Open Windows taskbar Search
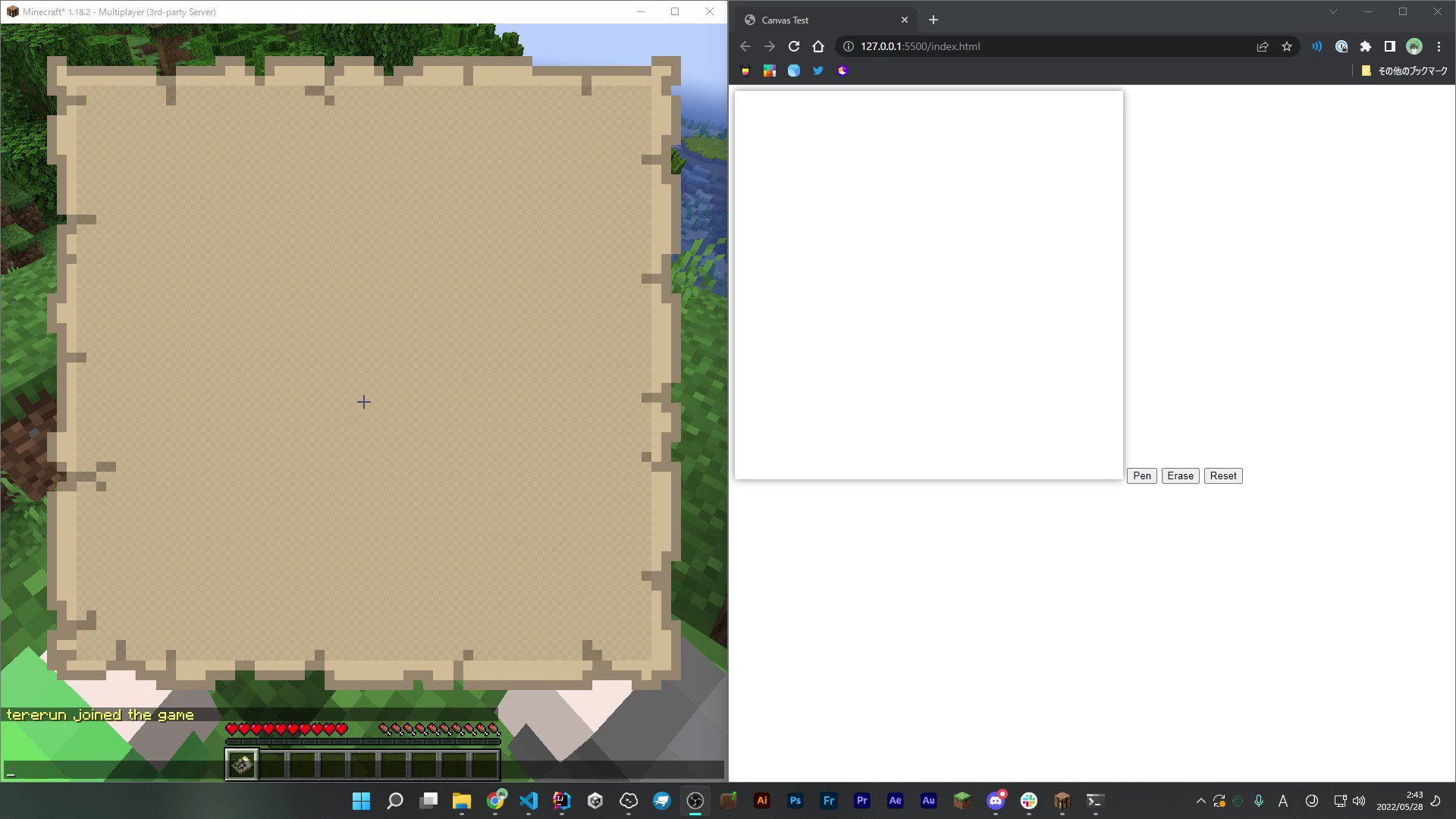This screenshot has height=819, width=1456. [395, 801]
